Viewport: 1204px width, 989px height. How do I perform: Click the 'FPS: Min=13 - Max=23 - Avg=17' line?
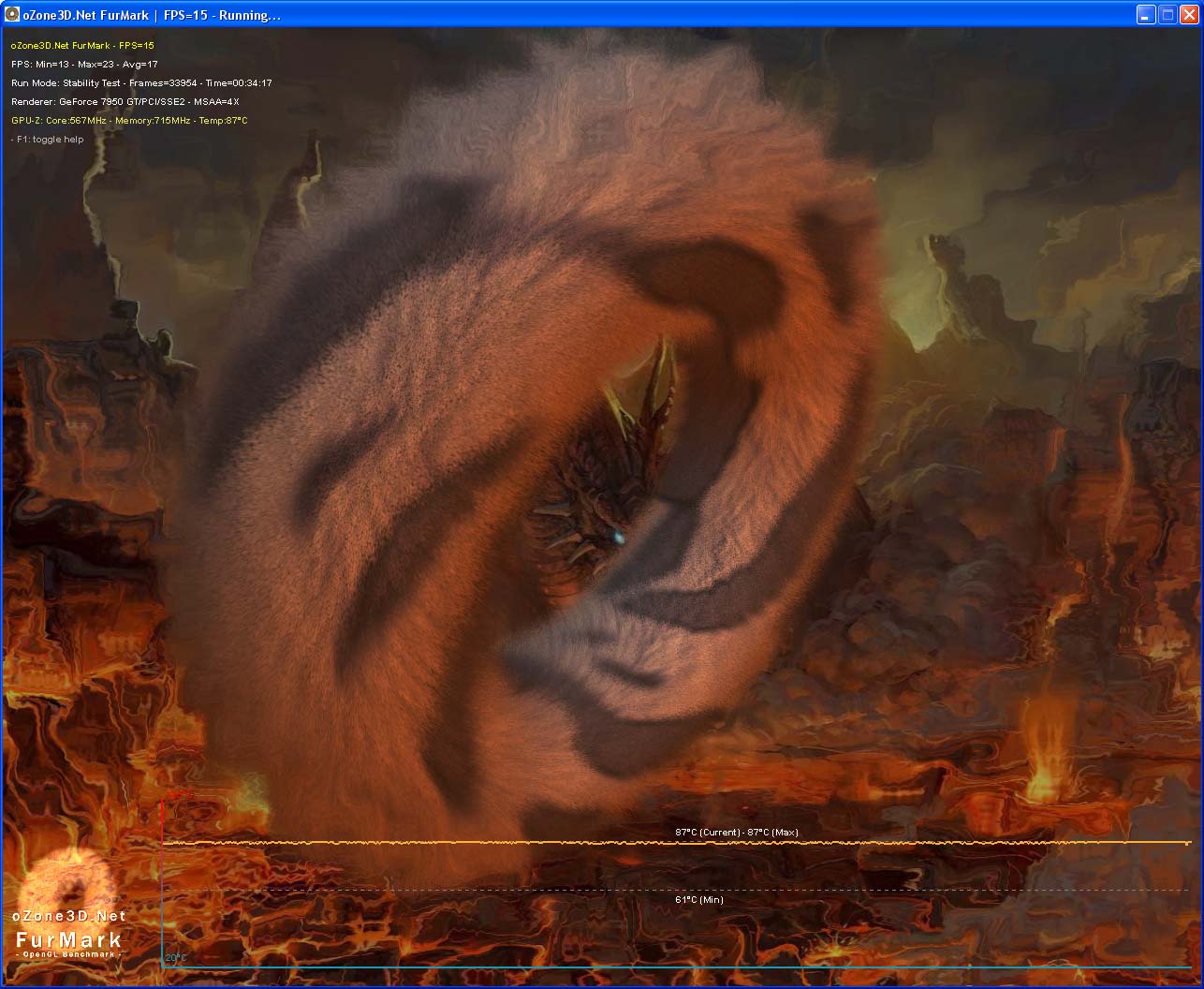[x=84, y=64]
